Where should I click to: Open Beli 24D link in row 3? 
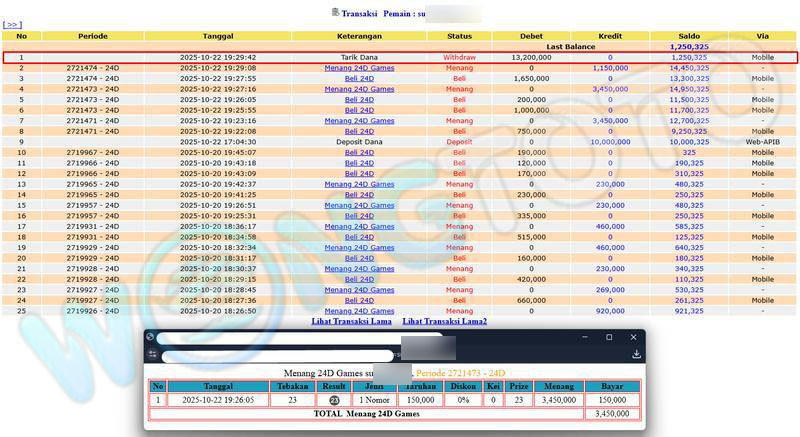pos(359,78)
